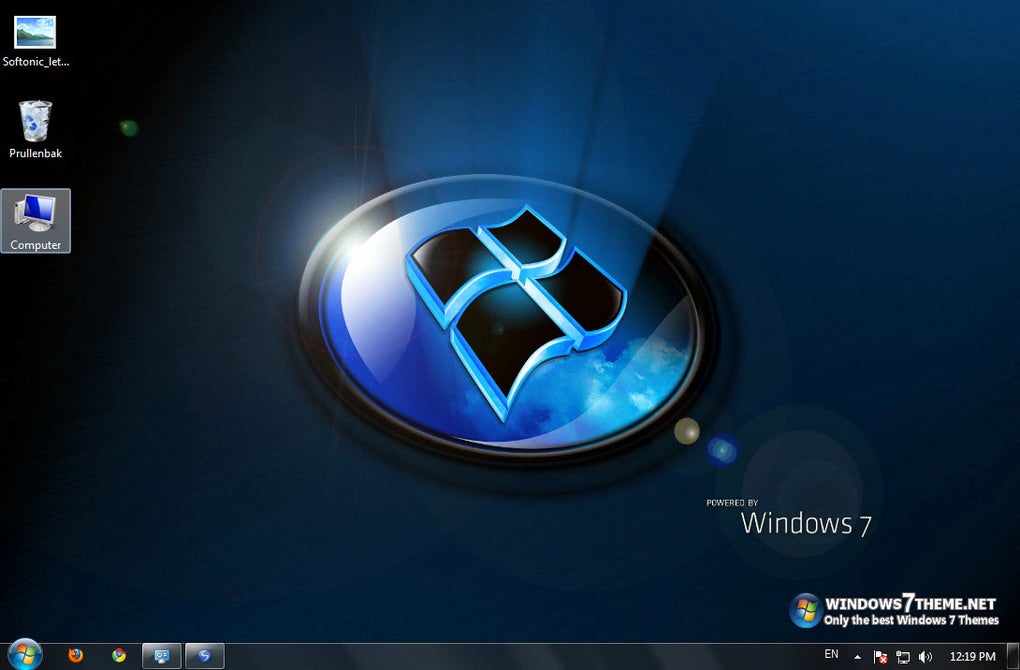Launch Google Chrome from the taskbar
This screenshot has width=1020, height=670.
119,655
